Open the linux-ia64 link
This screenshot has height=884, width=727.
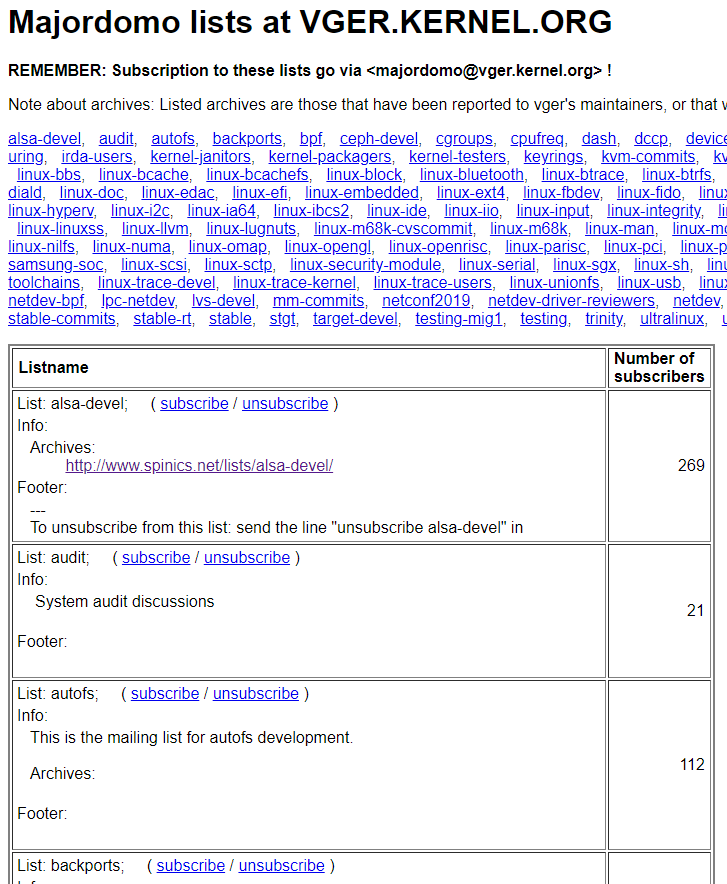(x=221, y=211)
